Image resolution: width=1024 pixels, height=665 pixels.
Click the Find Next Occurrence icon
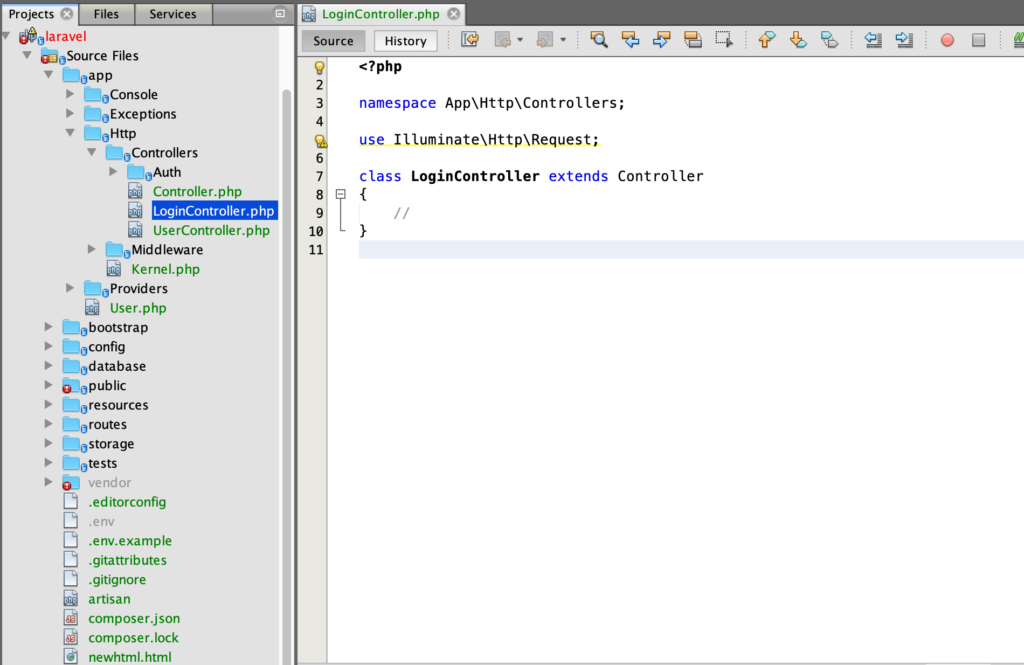click(660, 40)
